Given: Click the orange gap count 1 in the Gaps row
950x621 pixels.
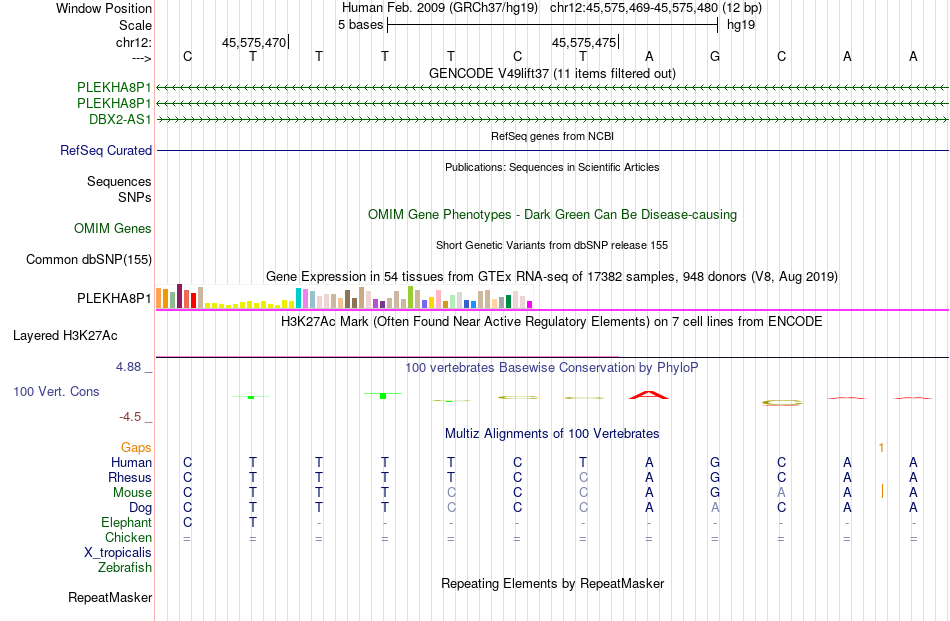Looking at the screenshot, I should coord(881,448).
